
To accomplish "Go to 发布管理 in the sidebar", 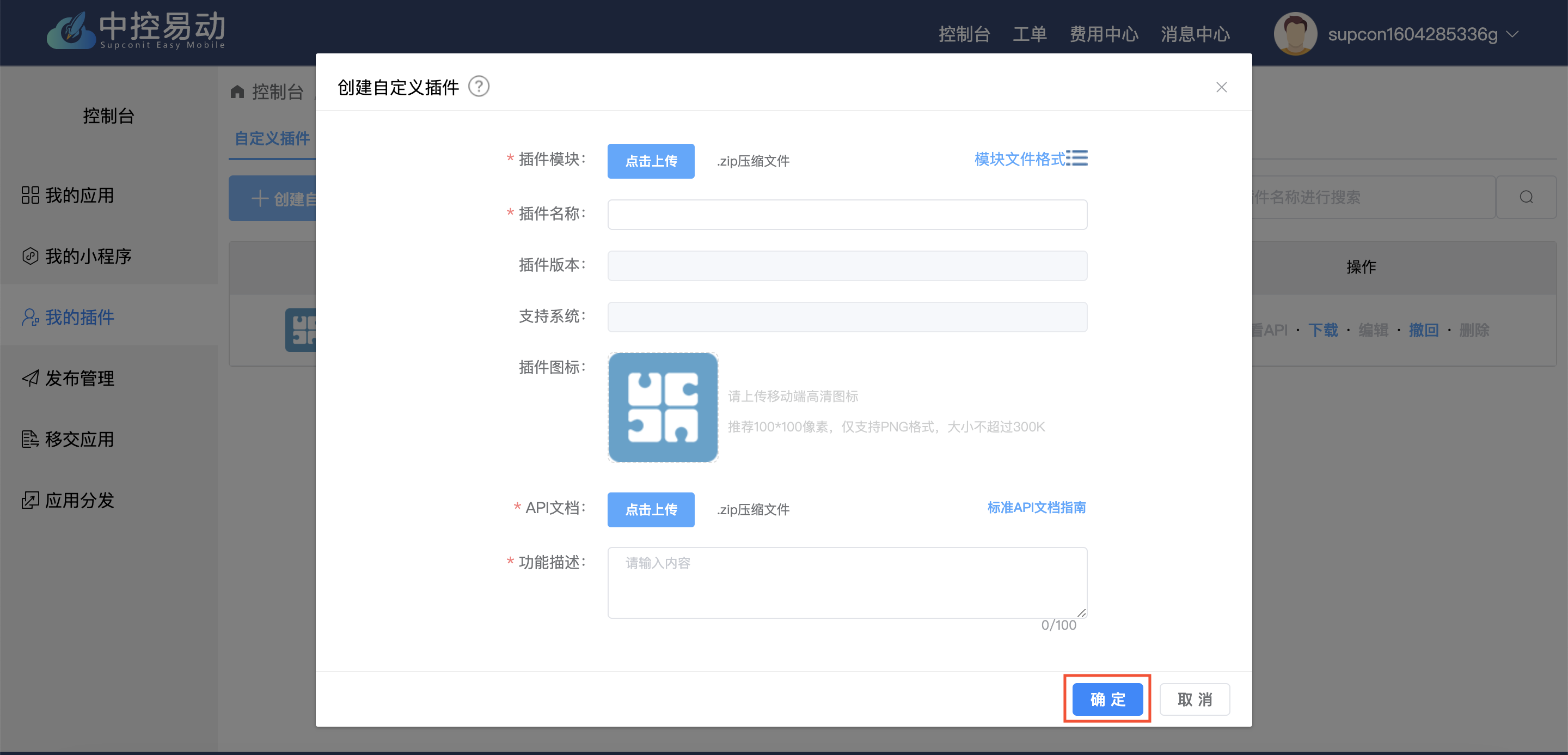I will pos(79,378).
